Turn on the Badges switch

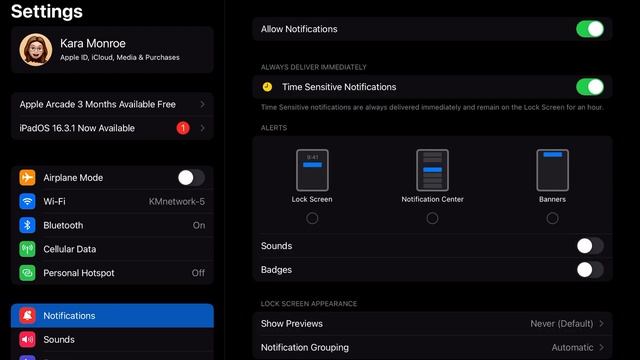[590, 270]
